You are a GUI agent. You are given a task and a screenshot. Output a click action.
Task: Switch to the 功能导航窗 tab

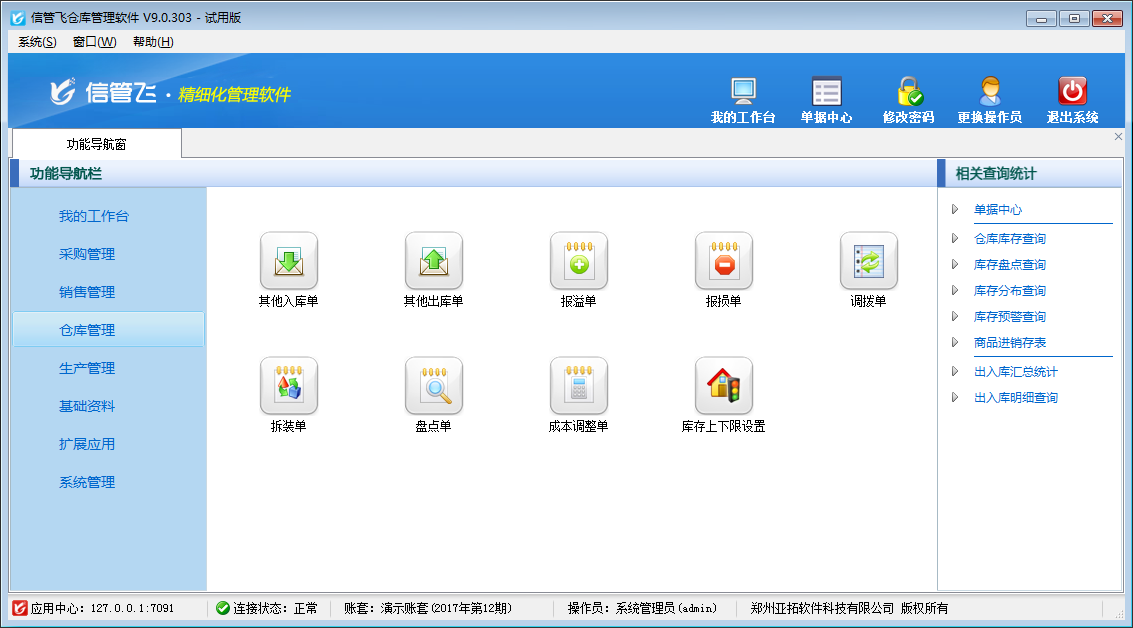97,144
